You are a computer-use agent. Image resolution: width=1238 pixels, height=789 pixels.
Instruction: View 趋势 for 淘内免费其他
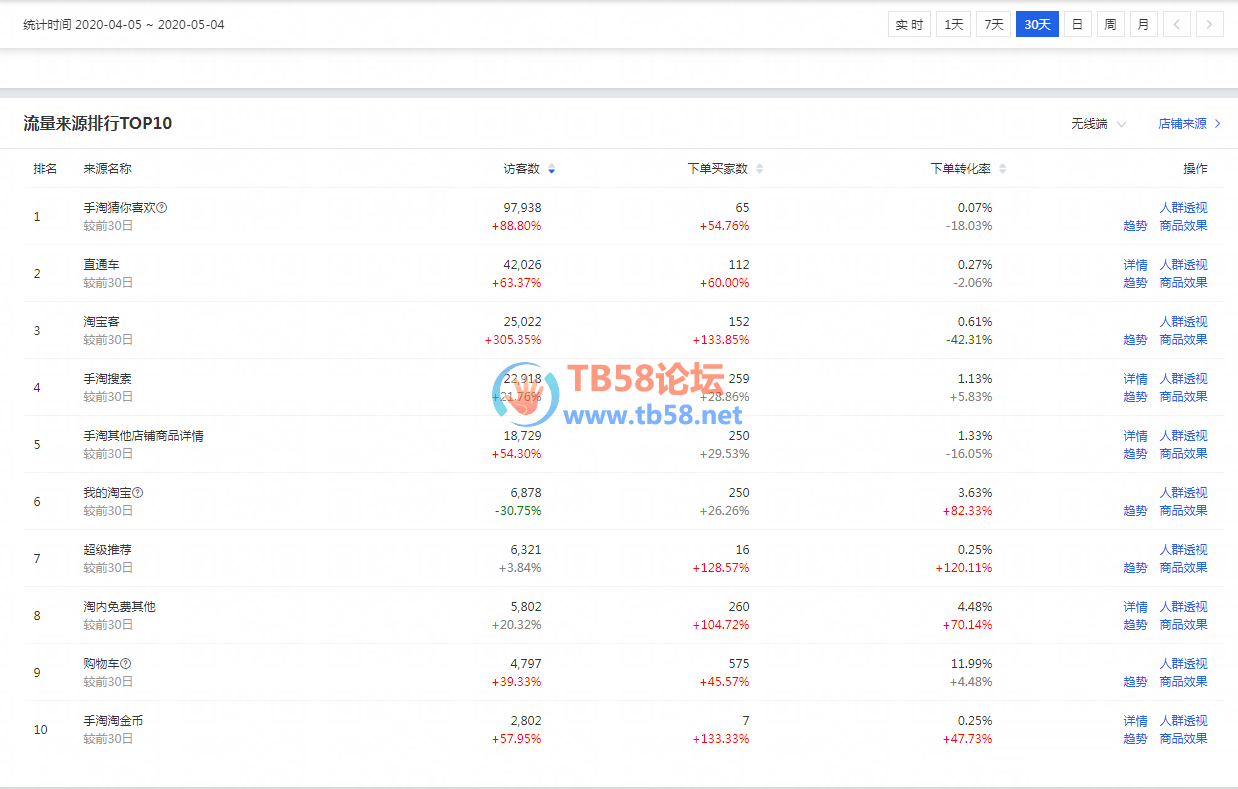click(x=1135, y=625)
